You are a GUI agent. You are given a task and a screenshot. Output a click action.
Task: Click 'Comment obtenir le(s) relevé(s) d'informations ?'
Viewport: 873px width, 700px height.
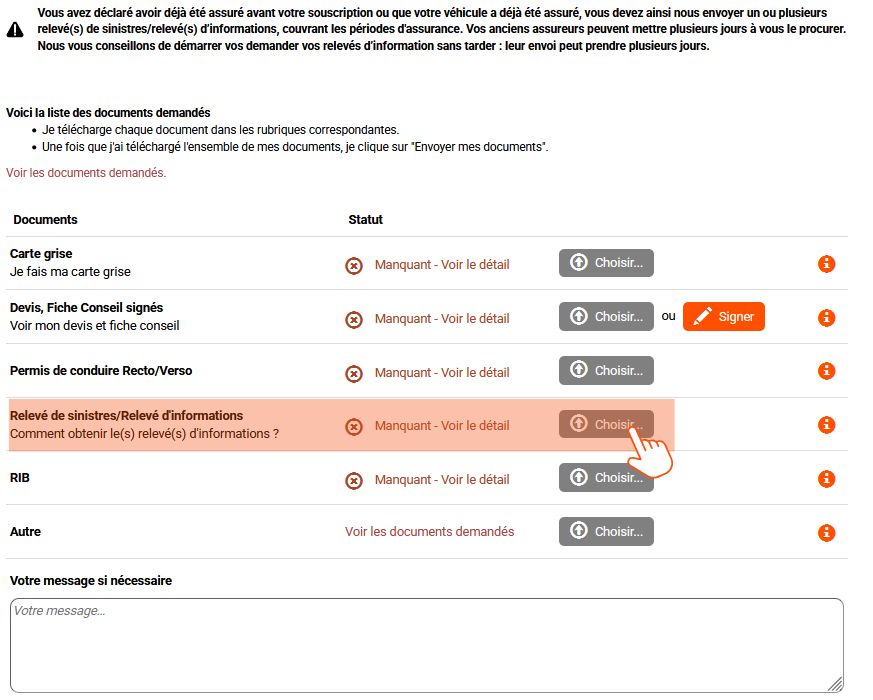144,434
